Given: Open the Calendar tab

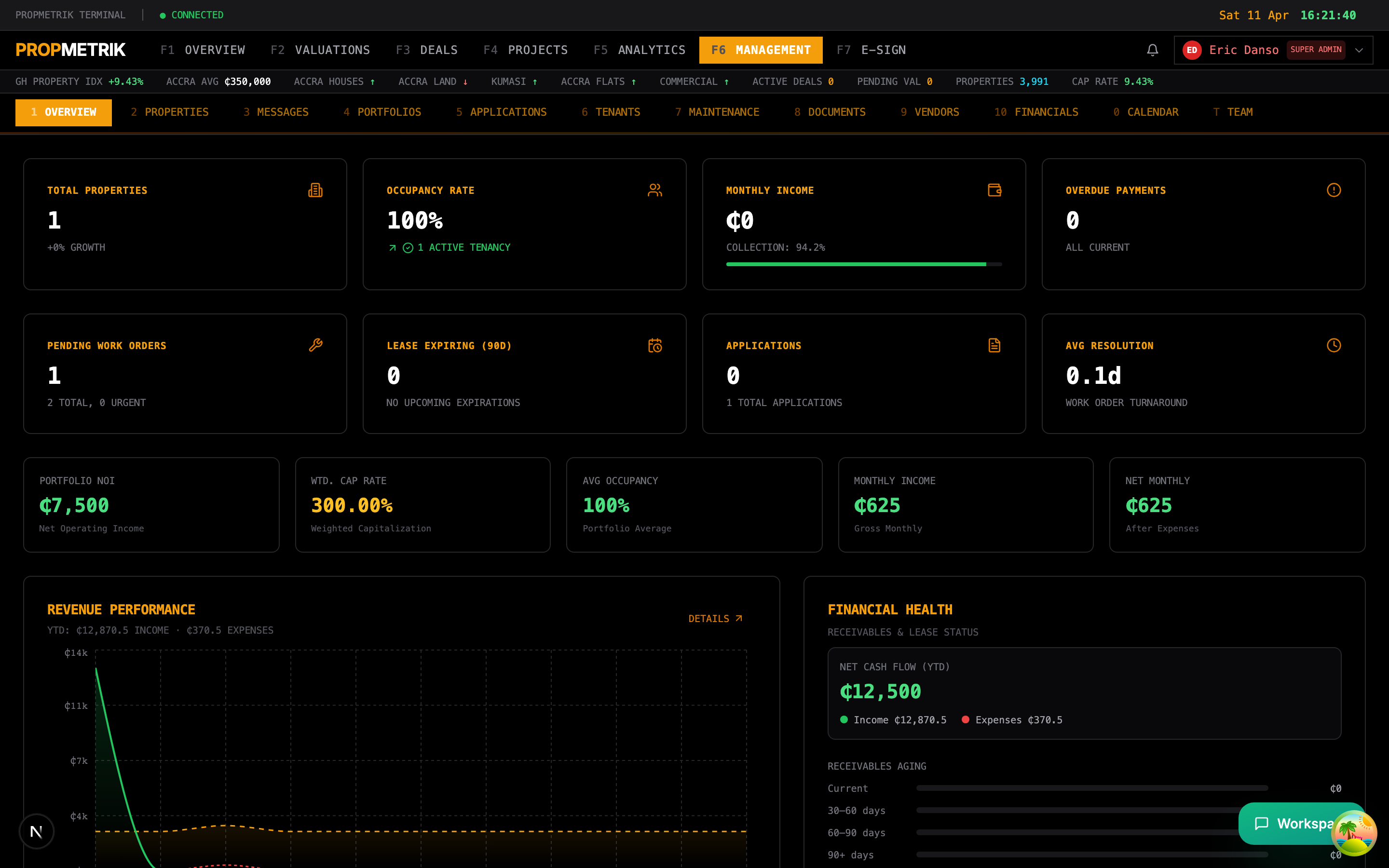Looking at the screenshot, I should (x=1145, y=112).
